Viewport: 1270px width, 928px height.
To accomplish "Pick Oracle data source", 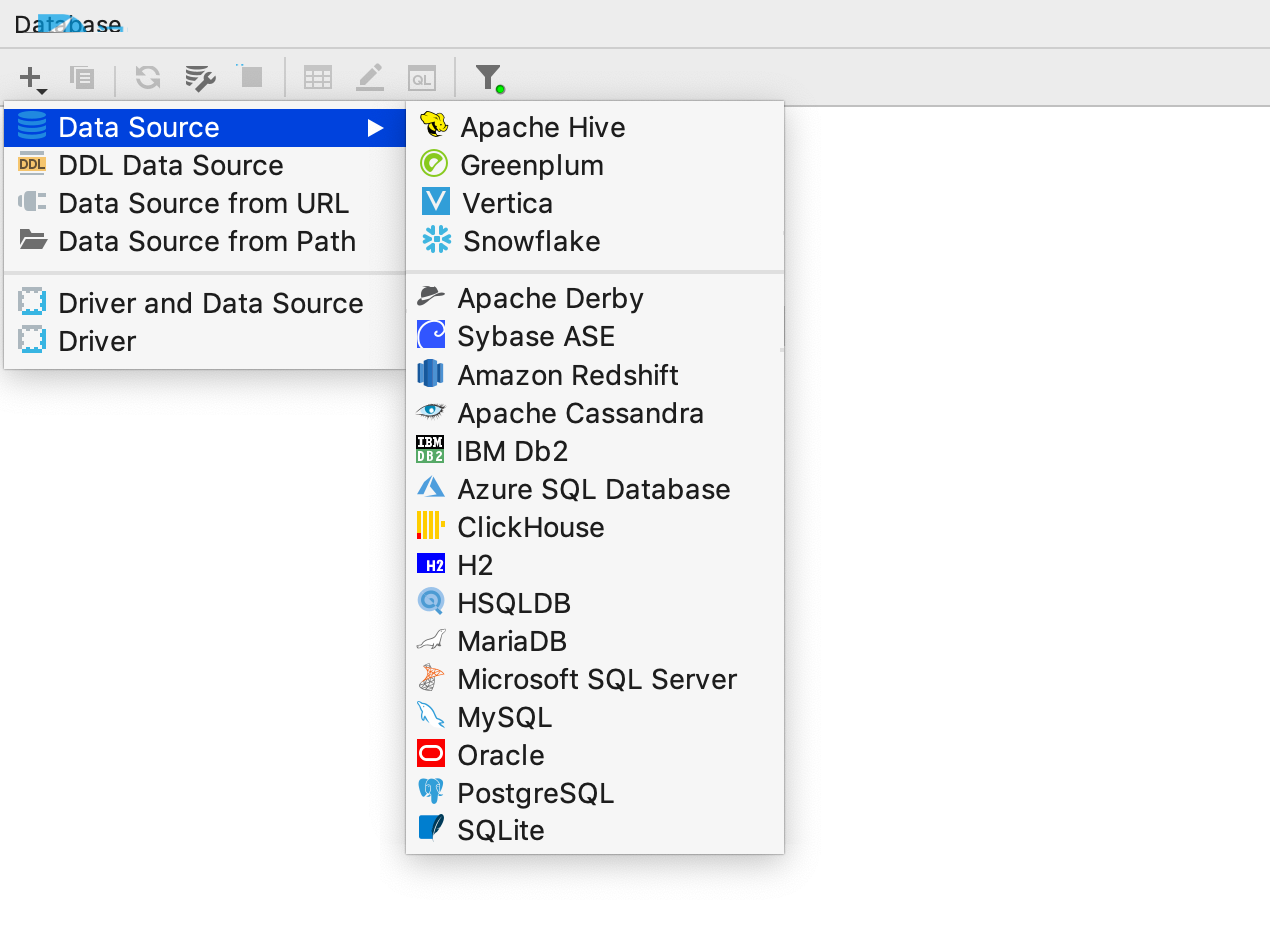I will [x=595, y=755].
